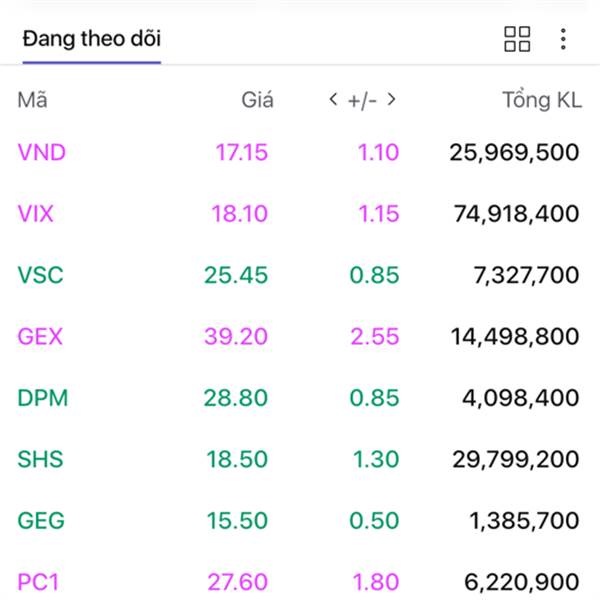This screenshot has height=600, width=600.
Task: Open the GEG stock details
Action: pos(40,521)
